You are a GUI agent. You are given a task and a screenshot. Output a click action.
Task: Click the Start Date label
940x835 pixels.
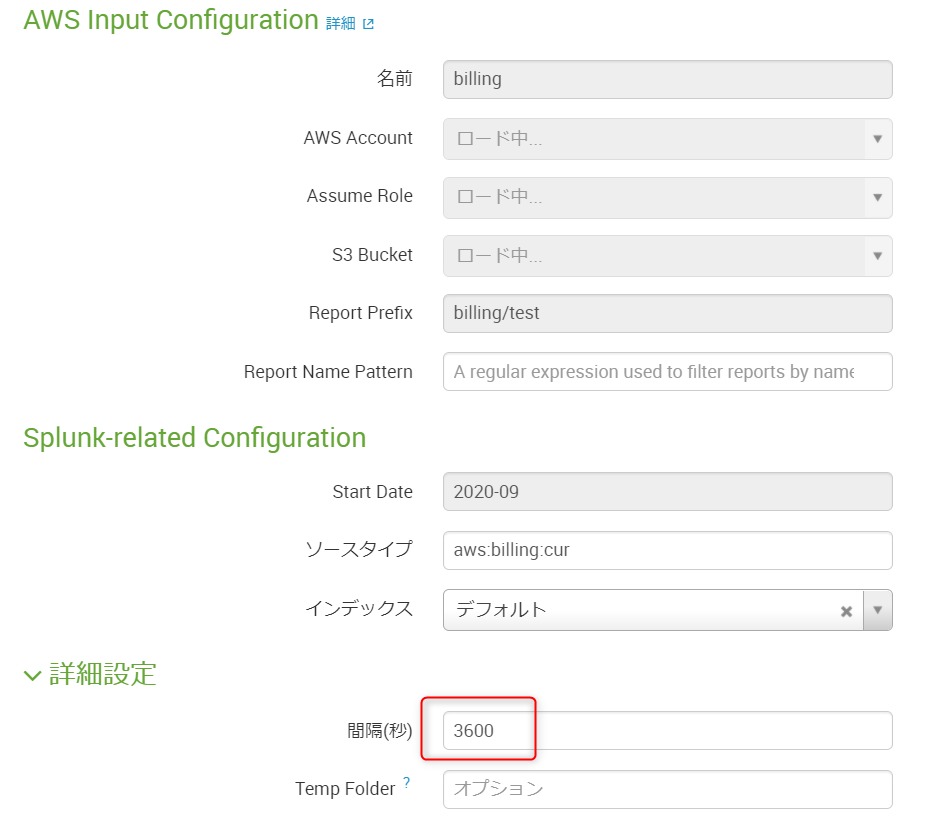(x=372, y=492)
